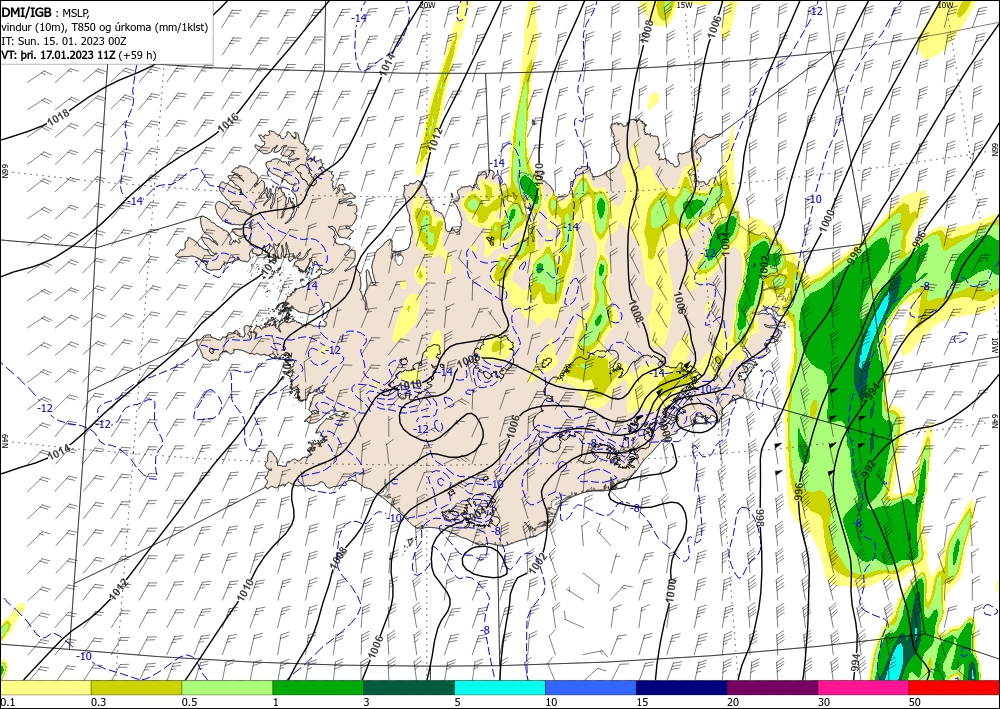The image size is (1000, 709).
Task: Select the red 50+ legend swatch
Action: coord(954,688)
